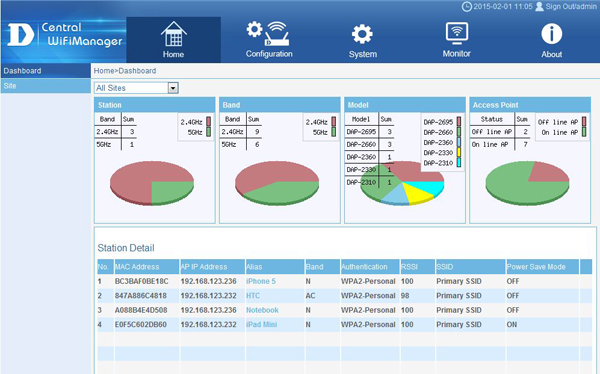Click the red Off line AP legend swatch
The width and height of the screenshot is (600, 374).
[584, 122]
